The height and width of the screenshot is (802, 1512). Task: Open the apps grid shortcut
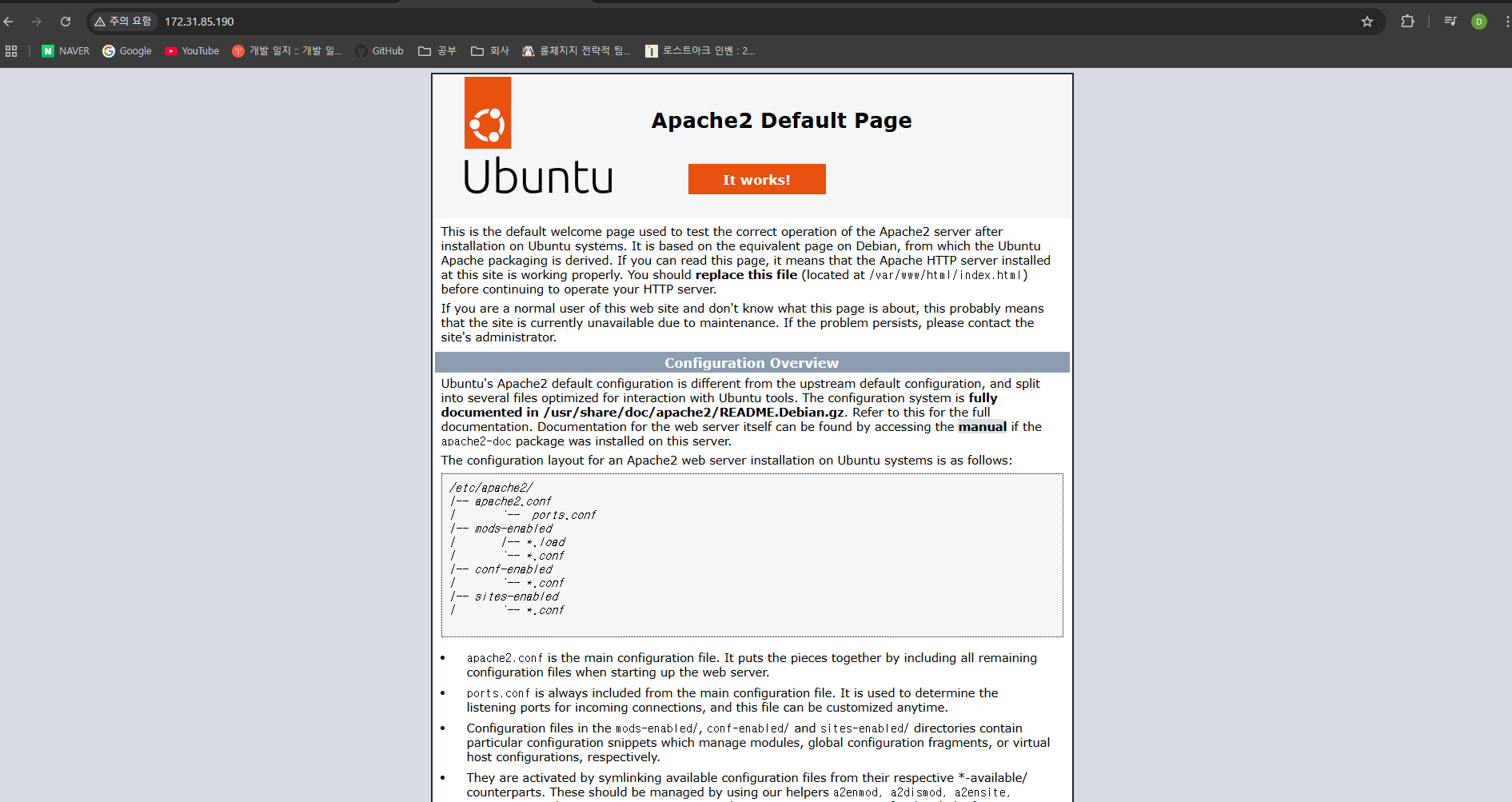tap(11, 51)
